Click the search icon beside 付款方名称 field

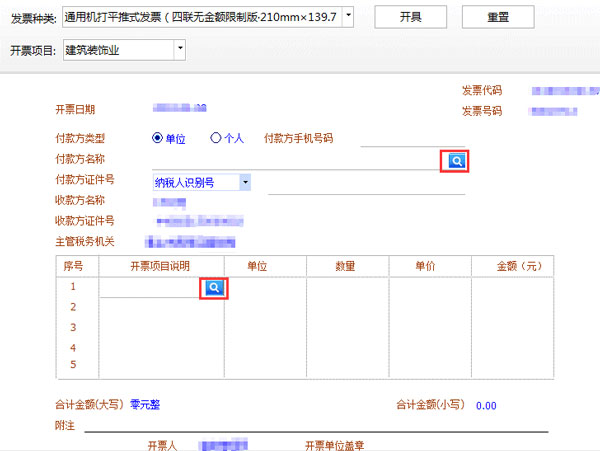(455, 160)
